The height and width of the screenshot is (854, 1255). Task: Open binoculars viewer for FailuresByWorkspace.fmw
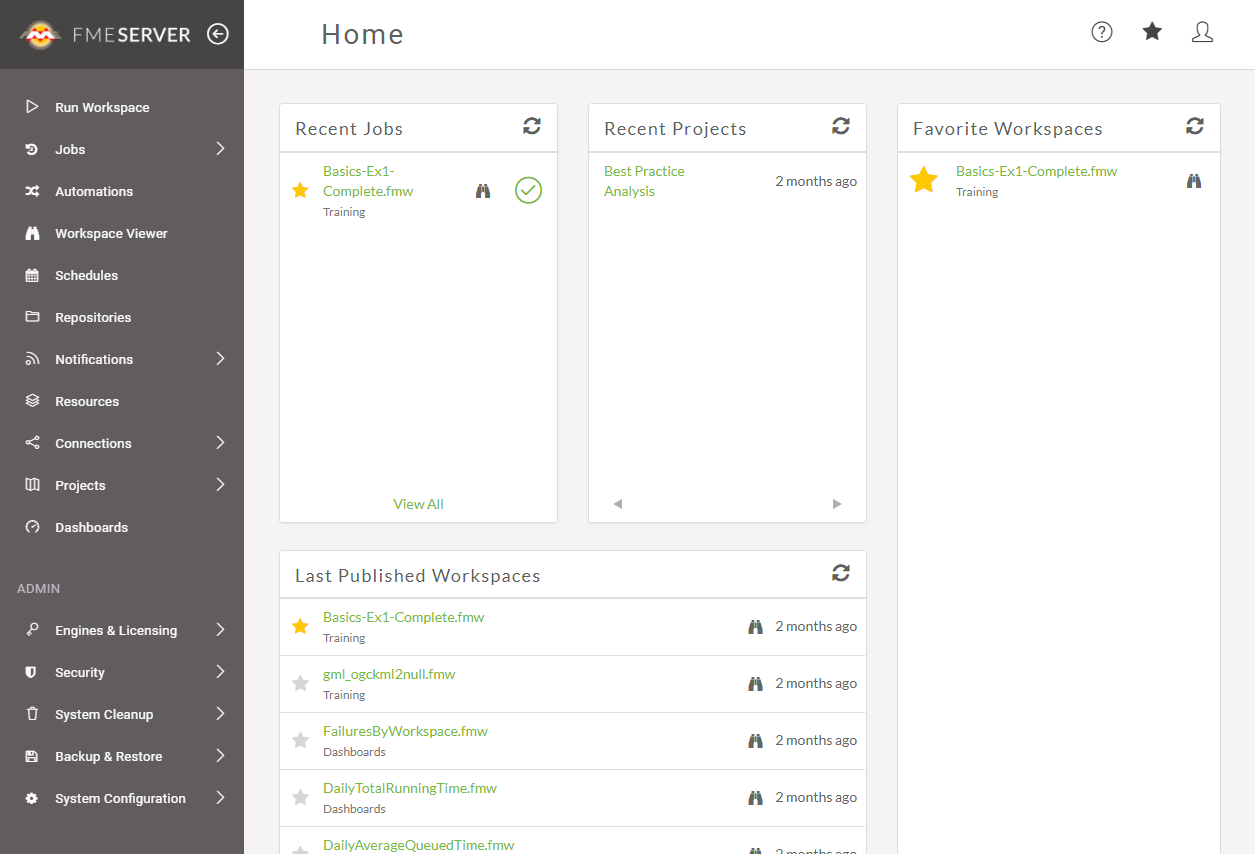pyautogui.click(x=756, y=741)
